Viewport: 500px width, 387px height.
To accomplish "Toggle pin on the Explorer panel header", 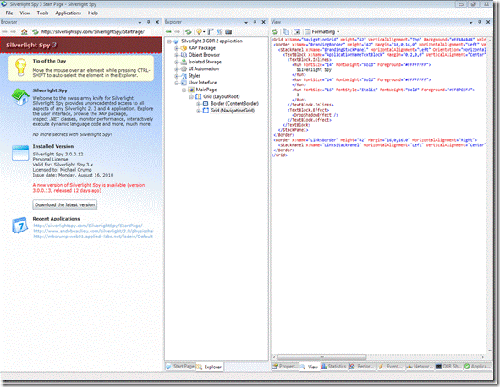I will point(255,22).
